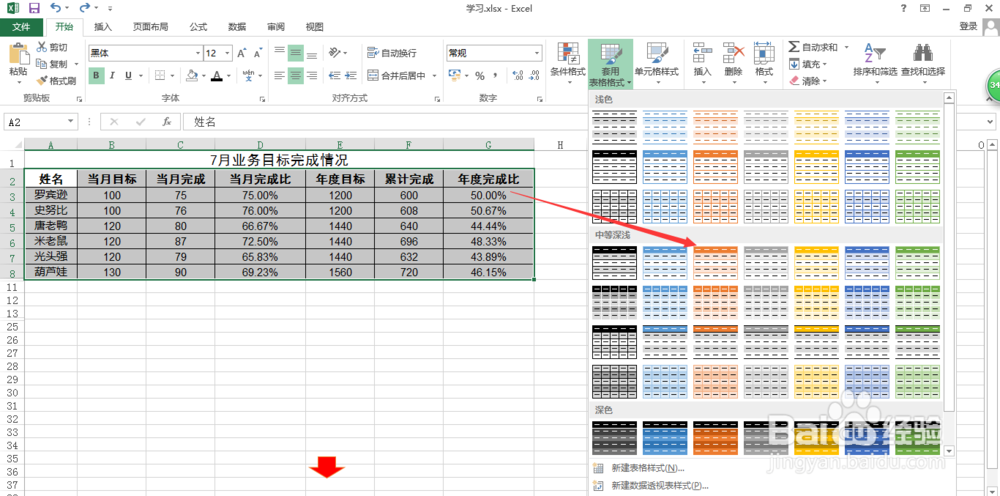Viewport: 1000px width, 496px height.
Task: Open the number format dropdown (常规)
Action: 538,53
